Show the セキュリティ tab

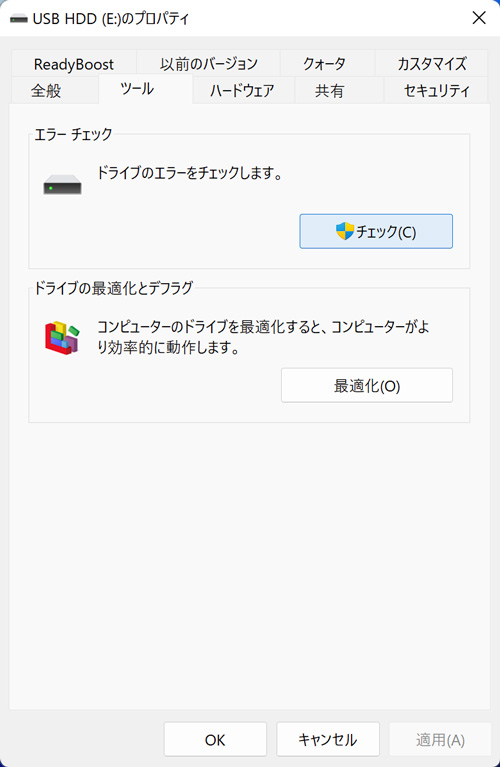click(x=436, y=90)
